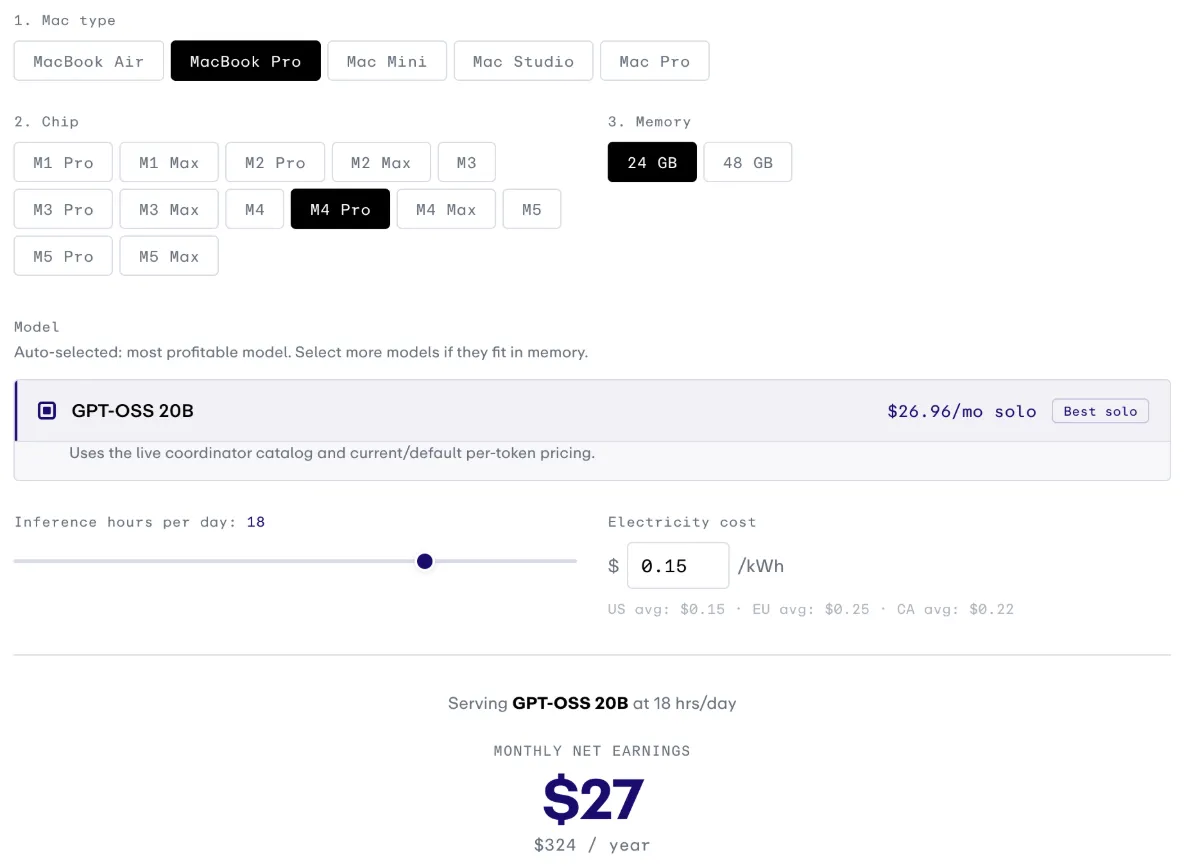Screen dimensions: 1200x866
Task: Select the M4 Max chip
Action: tap(446, 209)
